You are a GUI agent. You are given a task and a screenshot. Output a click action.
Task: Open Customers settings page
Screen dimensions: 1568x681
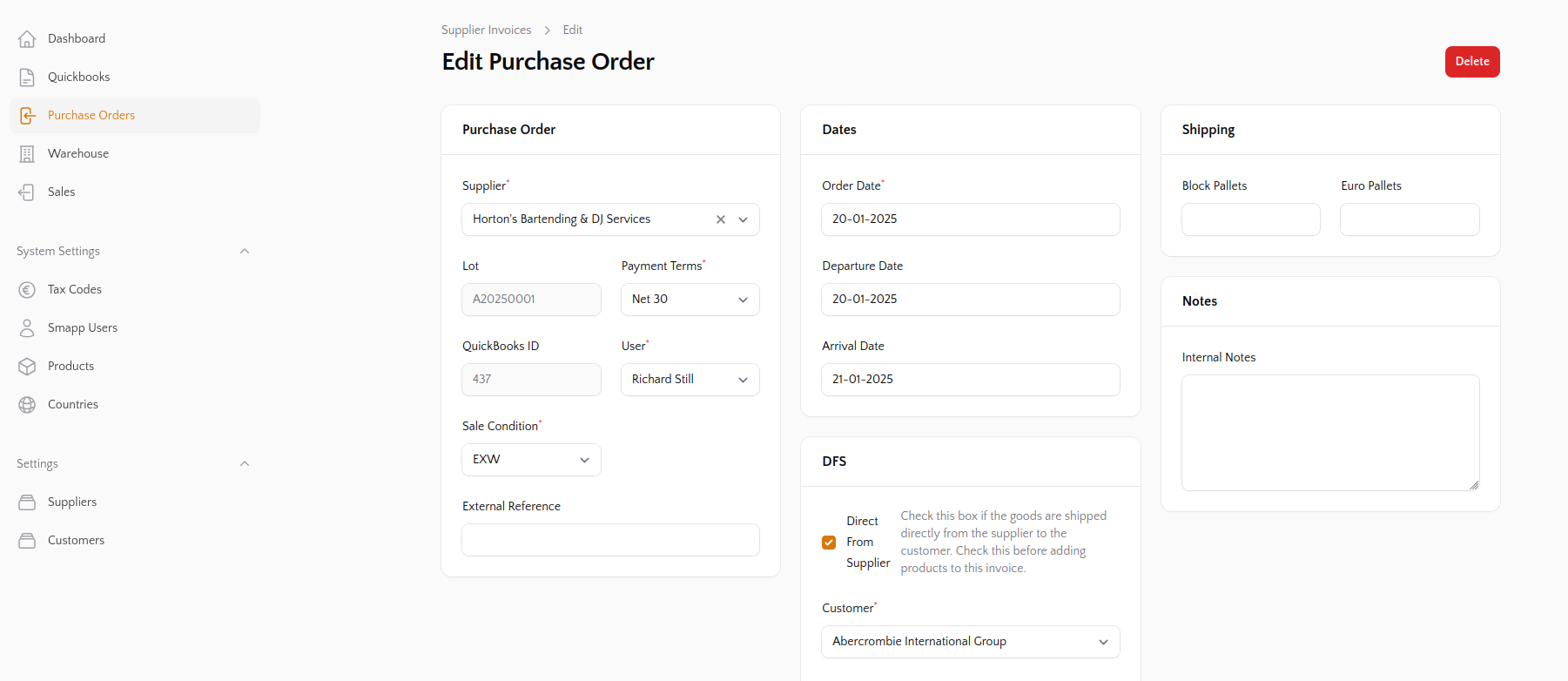click(135, 541)
